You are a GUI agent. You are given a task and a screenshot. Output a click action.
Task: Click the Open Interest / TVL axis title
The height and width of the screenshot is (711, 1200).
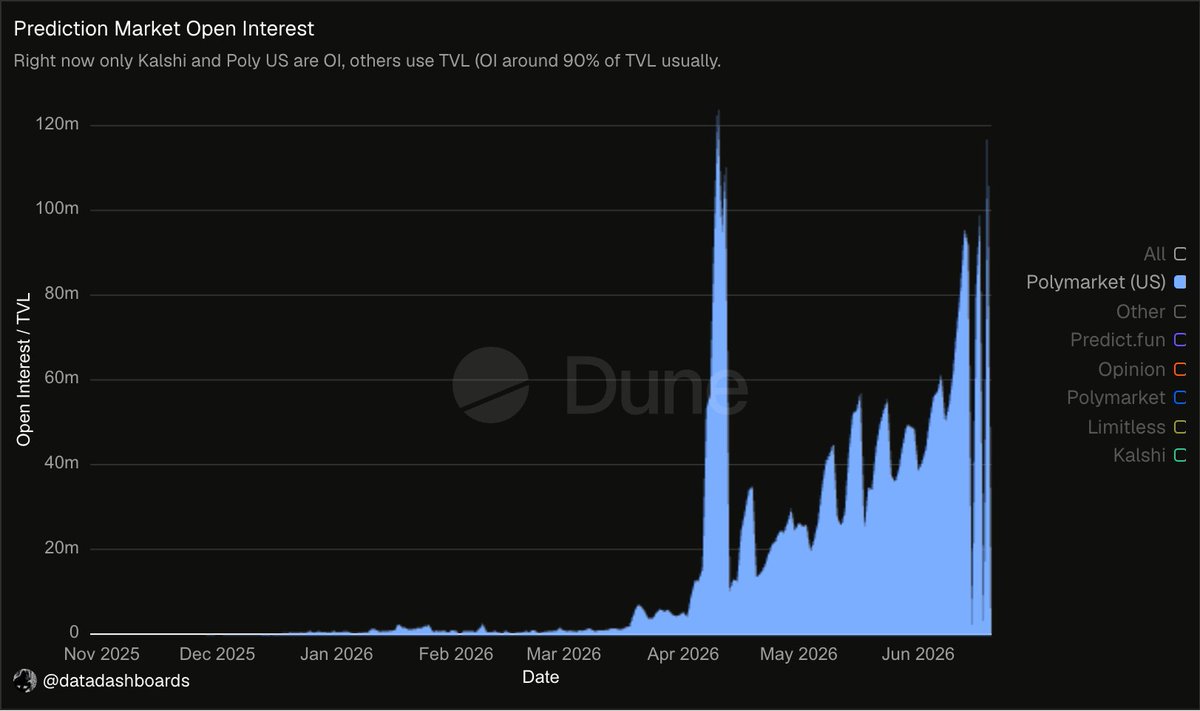pyautogui.click(x=24, y=368)
